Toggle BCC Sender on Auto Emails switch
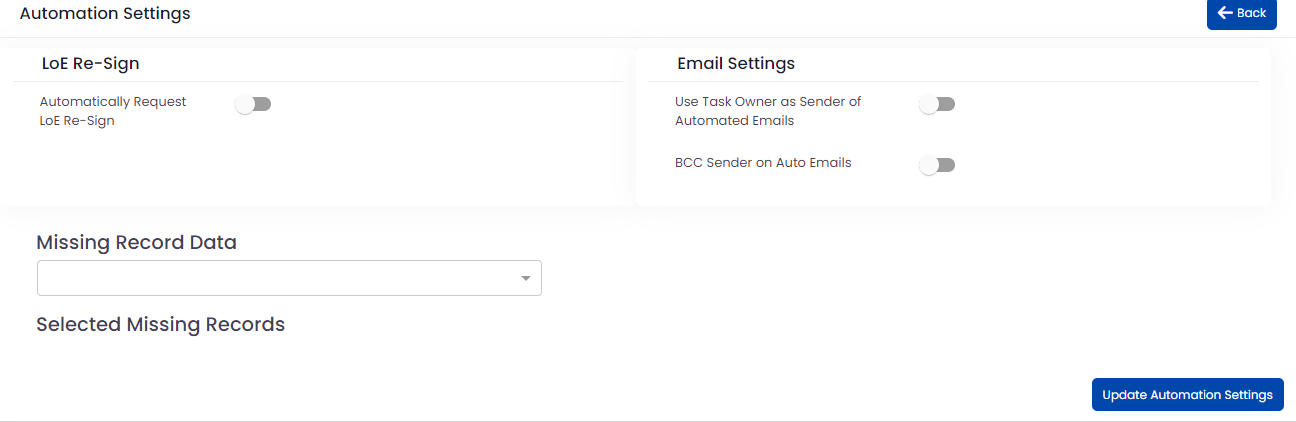This screenshot has height=422, width=1296. point(937,165)
